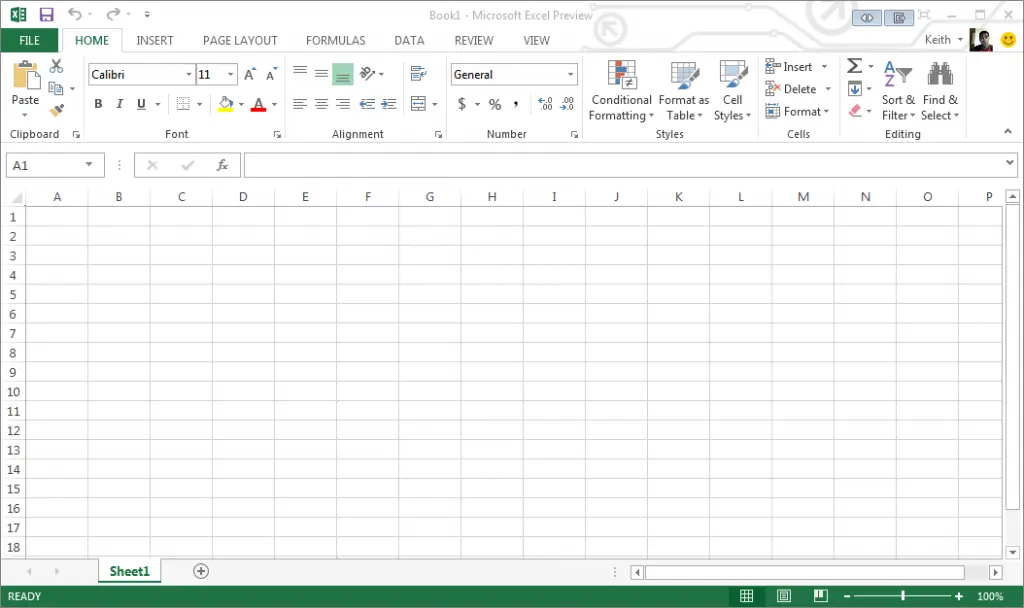Open Conditional Formatting menu
This screenshot has height=608, width=1024.
pos(620,90)
